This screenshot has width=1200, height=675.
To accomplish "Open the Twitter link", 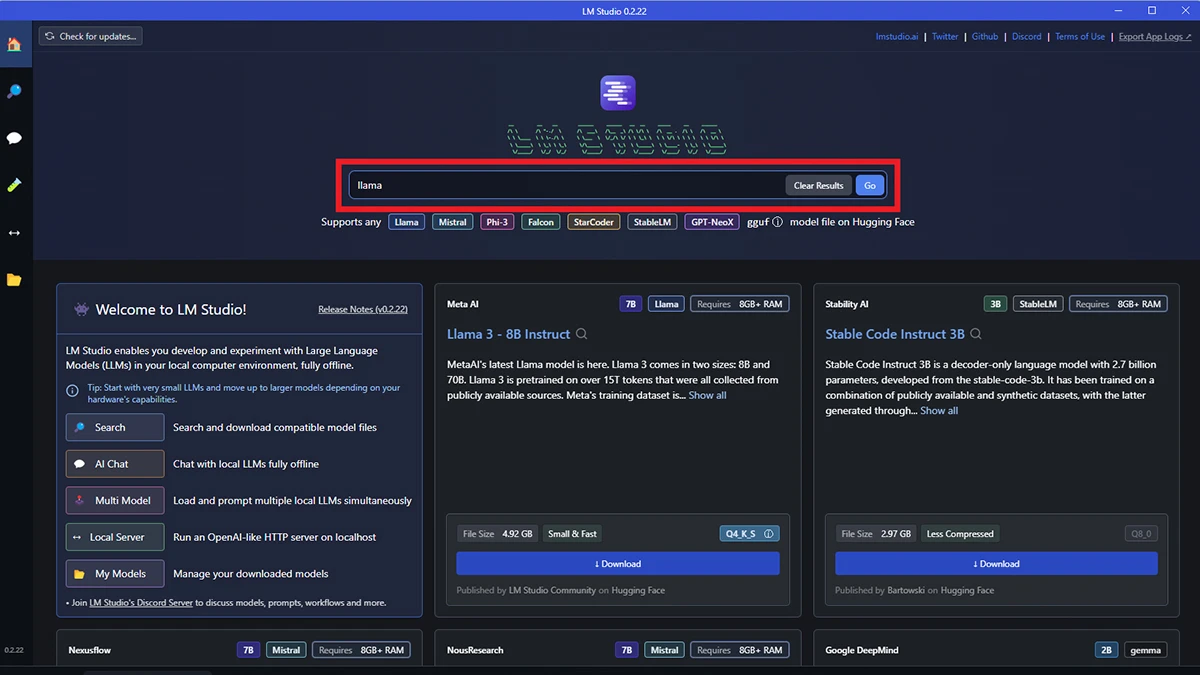I will (945, 37).
